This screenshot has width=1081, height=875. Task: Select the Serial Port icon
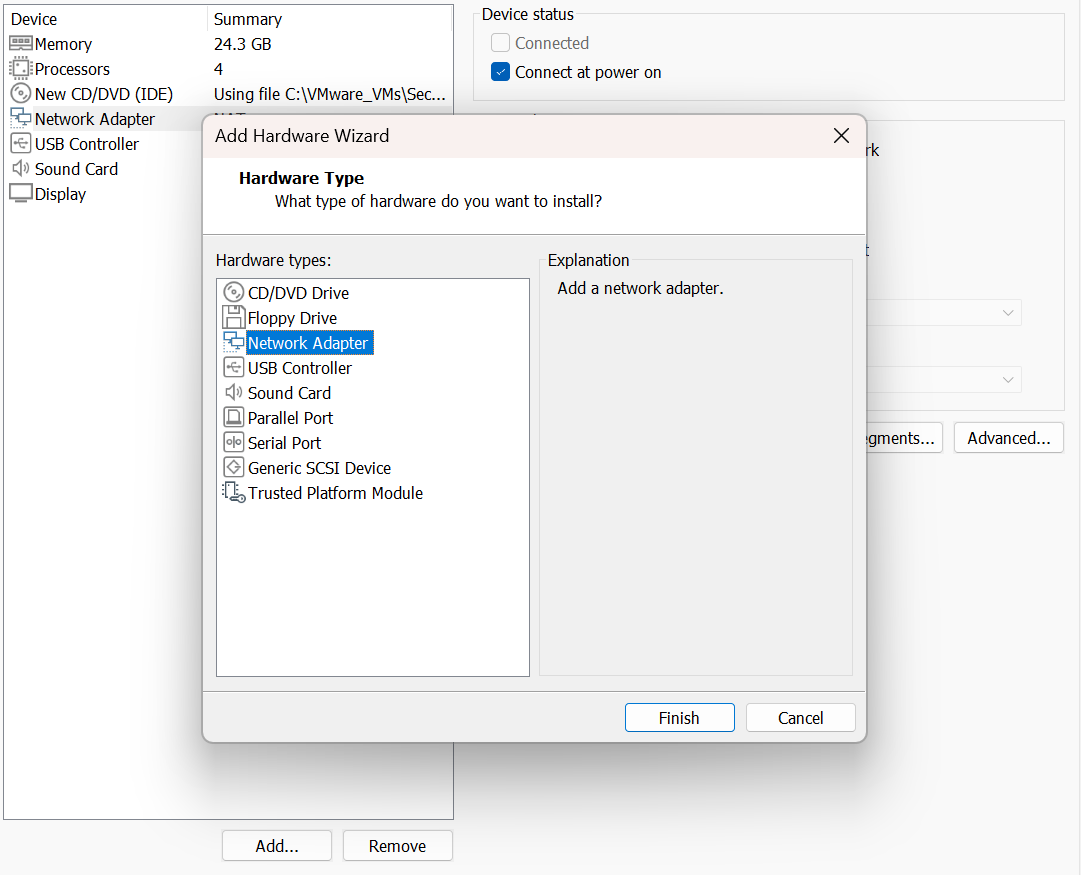pos(233,443)
